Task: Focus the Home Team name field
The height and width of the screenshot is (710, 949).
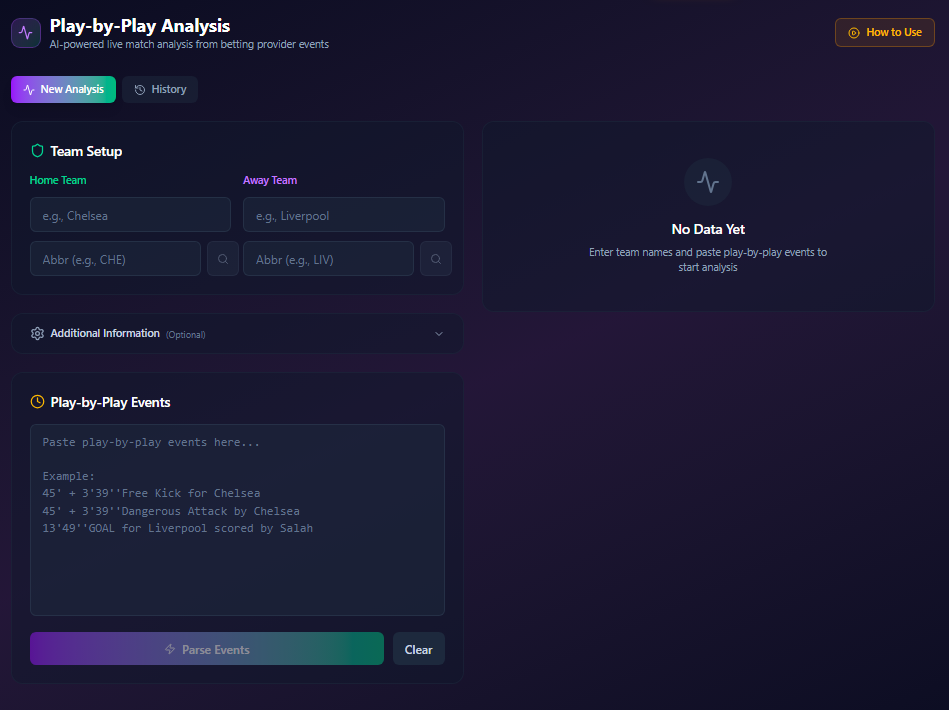Action: (130, 215)
